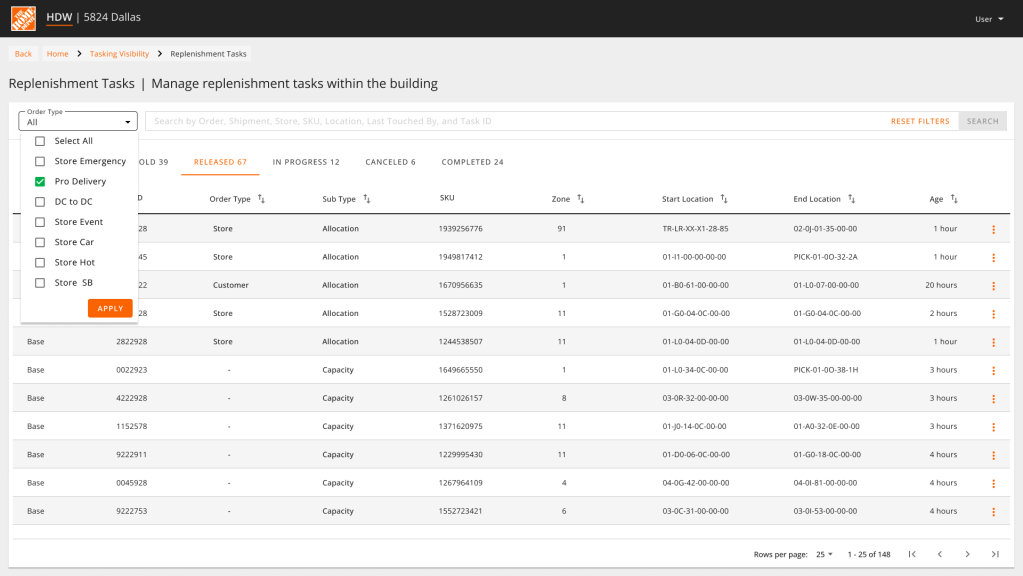Click the Home Depot logo

point(23,18)
